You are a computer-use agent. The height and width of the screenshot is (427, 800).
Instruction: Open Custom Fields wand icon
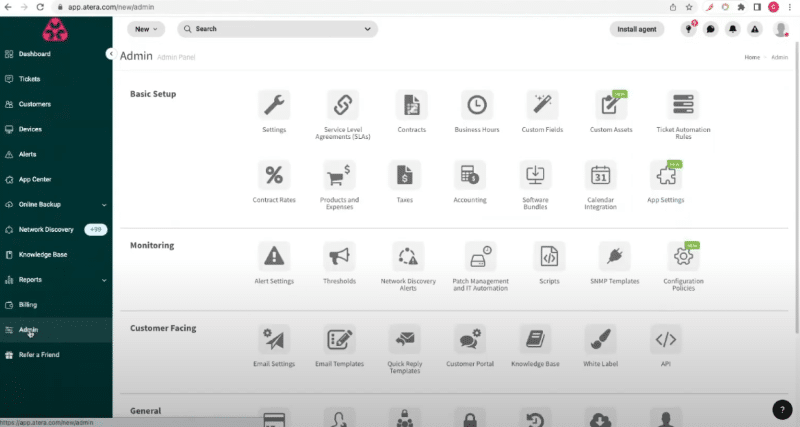coord(542,105)
